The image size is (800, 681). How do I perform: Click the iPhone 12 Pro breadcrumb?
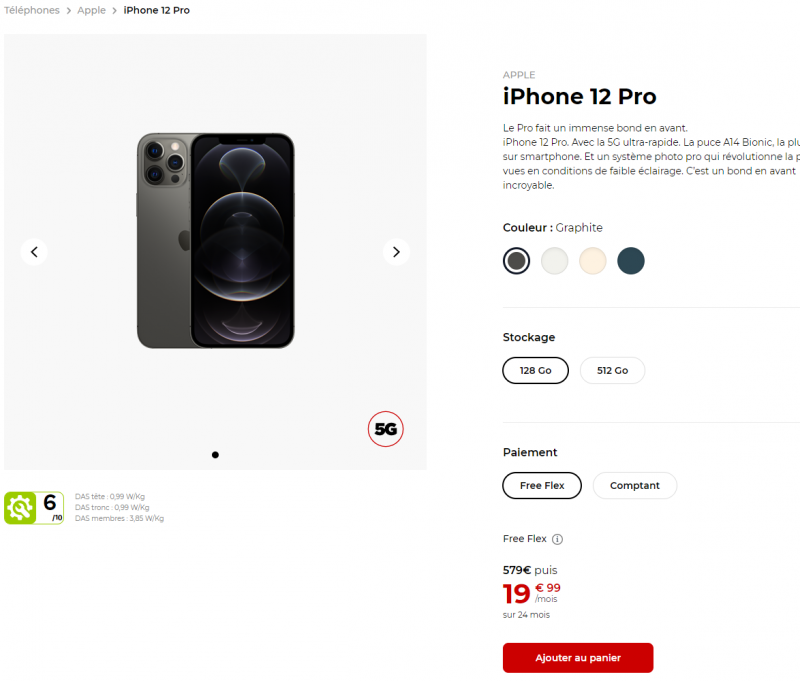pos(156,10)
